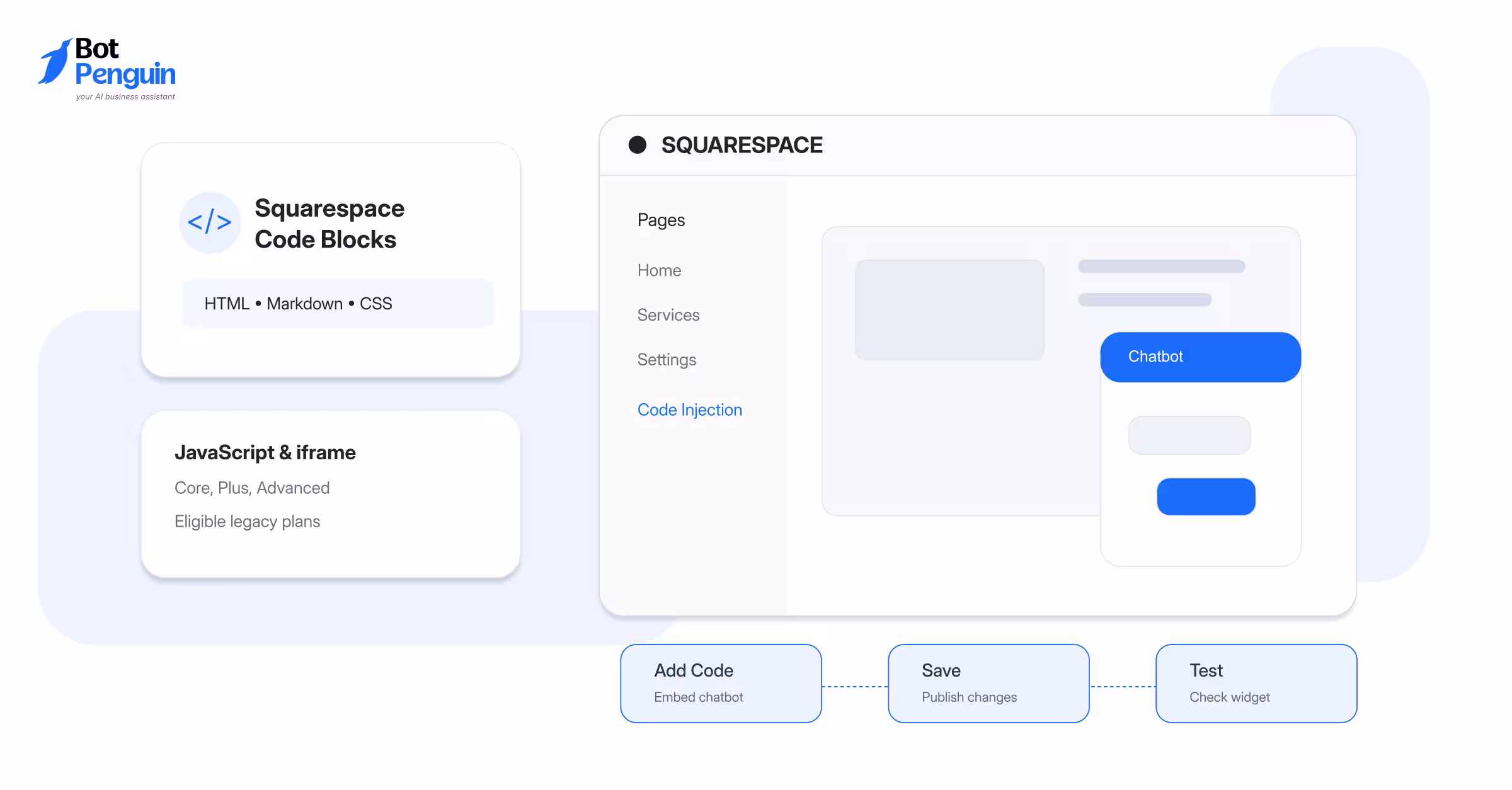
Task: Click the Embed chatbot subtitle
Action: click(x=698, y=697)
